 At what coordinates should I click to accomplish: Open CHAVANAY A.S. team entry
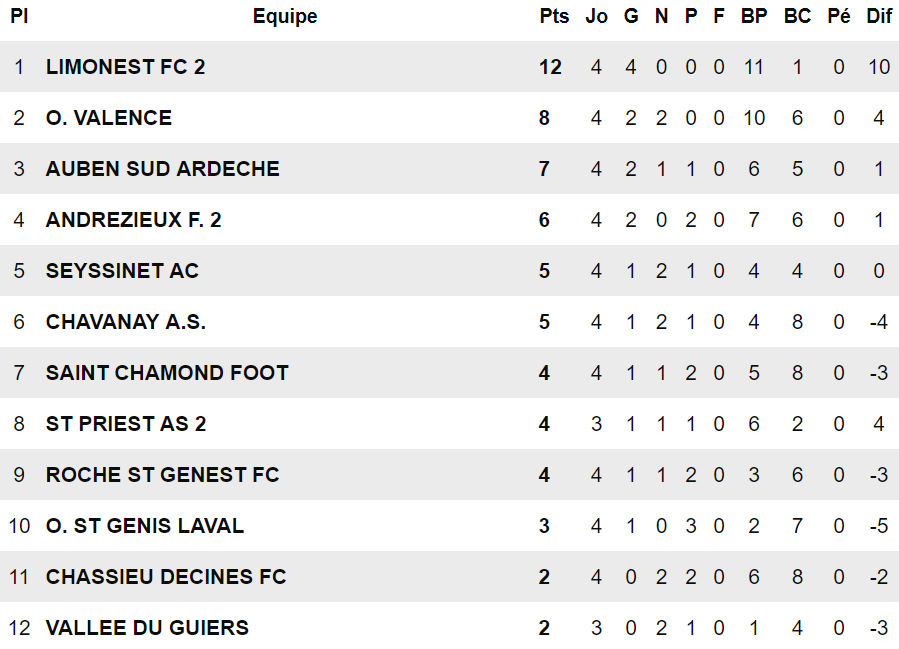(126, 322)
